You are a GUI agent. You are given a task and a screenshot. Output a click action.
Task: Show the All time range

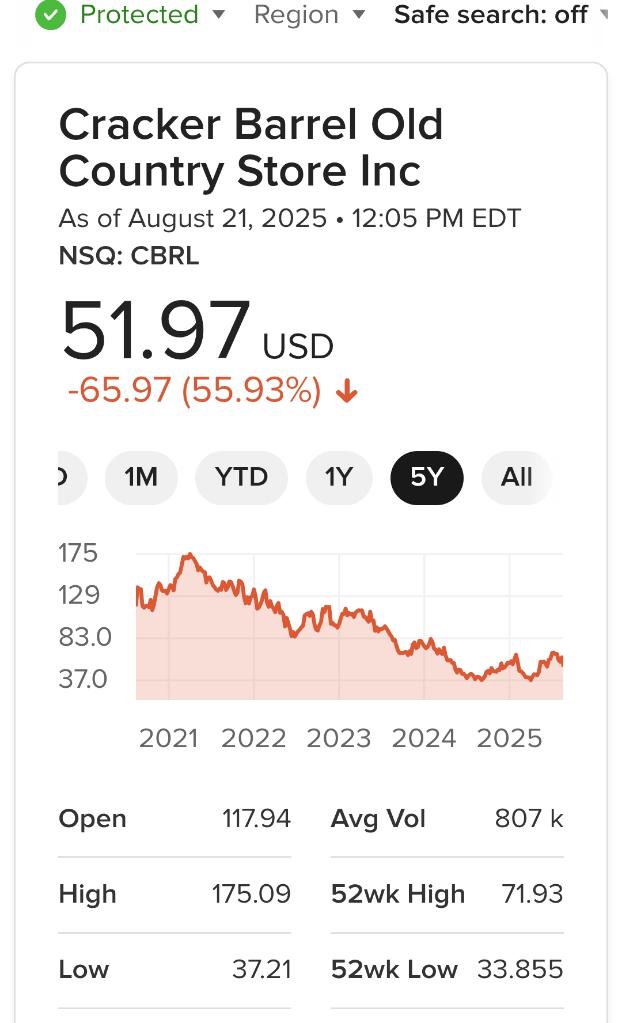[x=516, y=478]
